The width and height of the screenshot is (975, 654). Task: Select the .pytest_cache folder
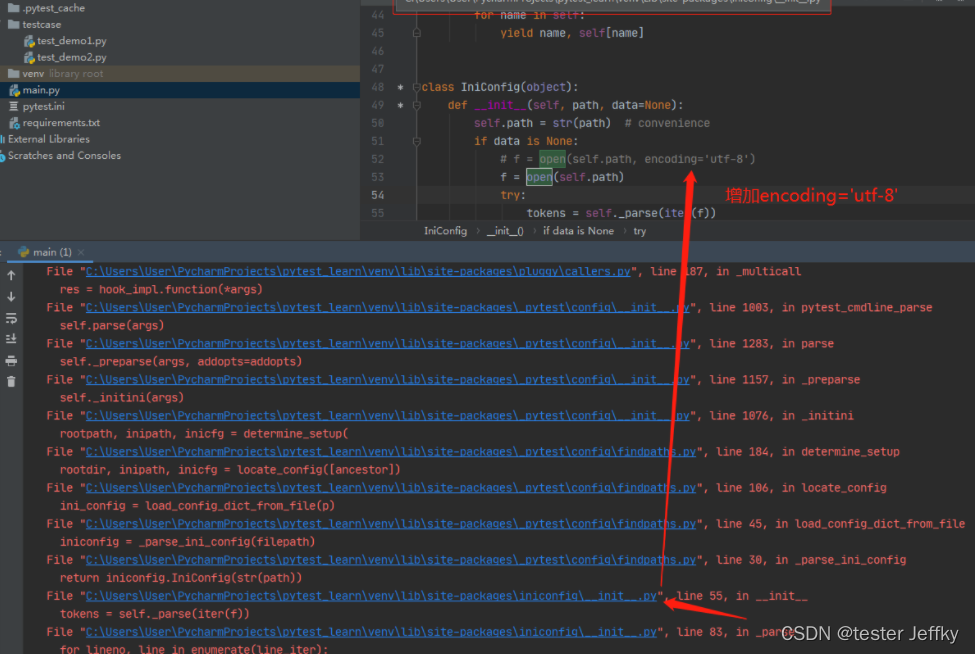point(53,8)
